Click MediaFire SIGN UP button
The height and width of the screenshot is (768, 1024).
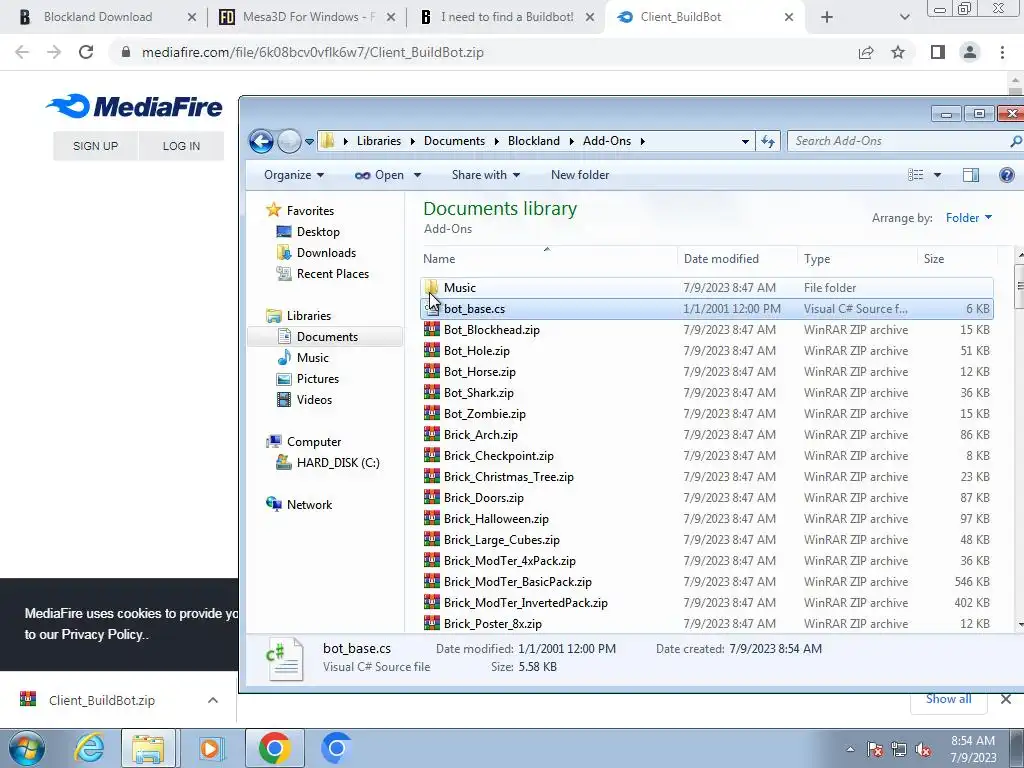(x=95, y=146)
